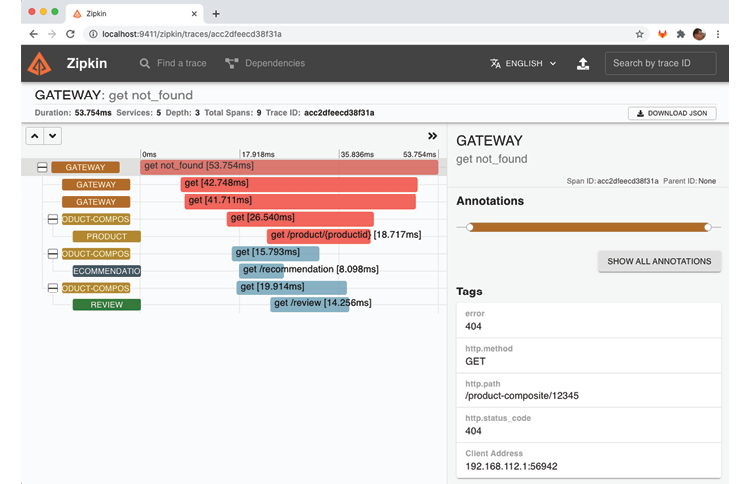Click the left annotation marker on the timeline
This screenshot has width=750, height=484.
click(470, 227)
